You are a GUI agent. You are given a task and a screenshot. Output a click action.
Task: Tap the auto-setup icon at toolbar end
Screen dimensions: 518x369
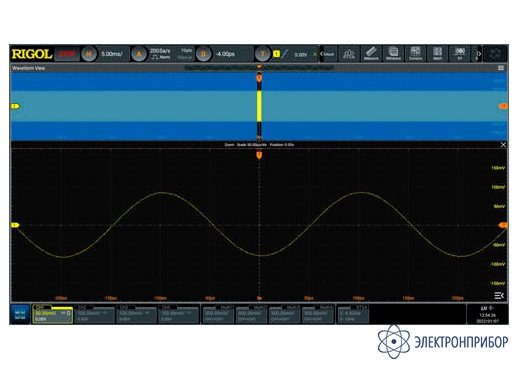point(495,54)
